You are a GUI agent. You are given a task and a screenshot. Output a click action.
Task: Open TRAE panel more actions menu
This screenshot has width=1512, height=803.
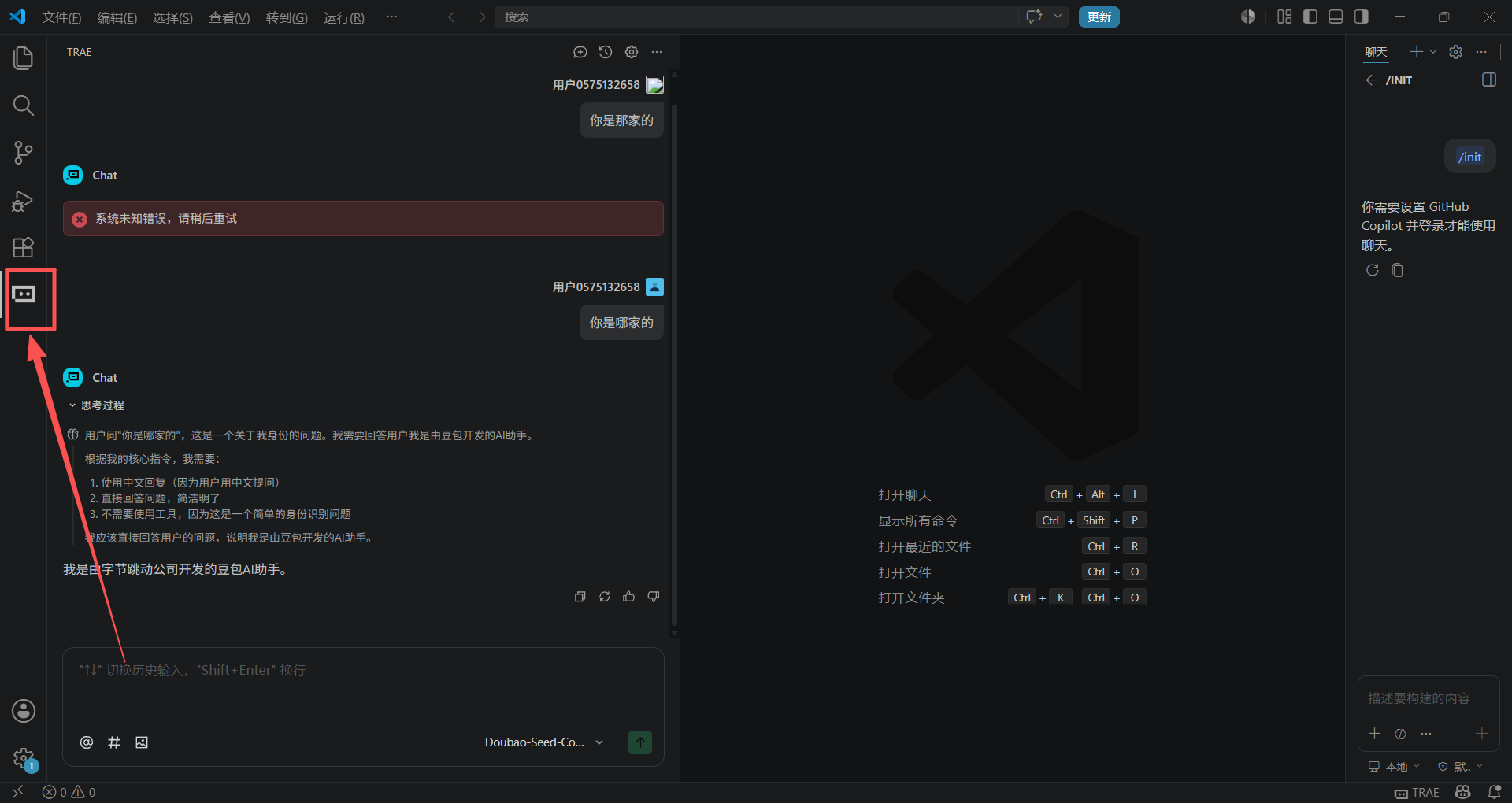pyautogui.click(x=657, y=52)
